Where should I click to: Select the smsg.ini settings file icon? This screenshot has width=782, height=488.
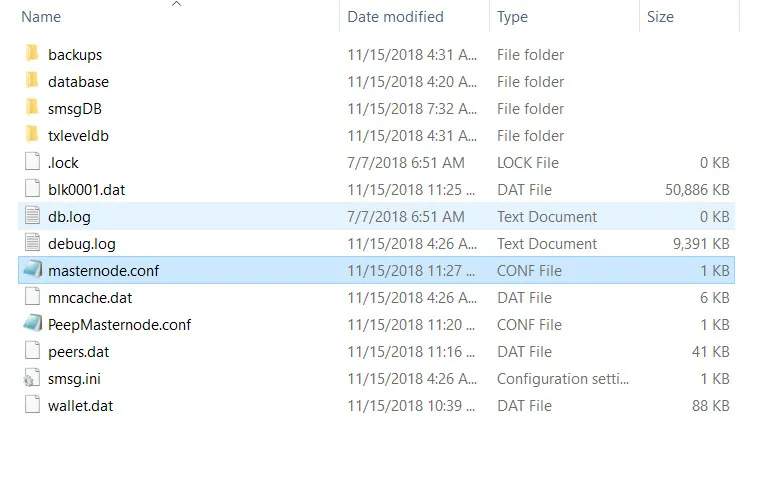tap(32, 378)
